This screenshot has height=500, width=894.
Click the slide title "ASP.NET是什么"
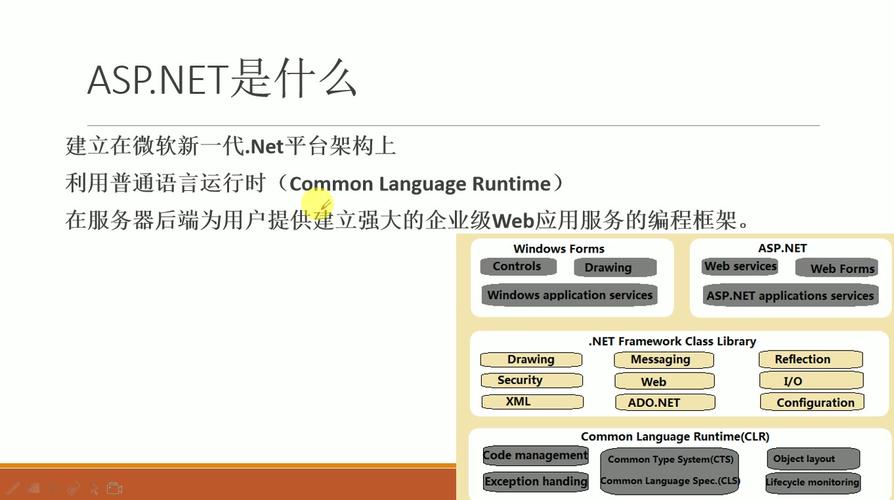coord(222,79)
